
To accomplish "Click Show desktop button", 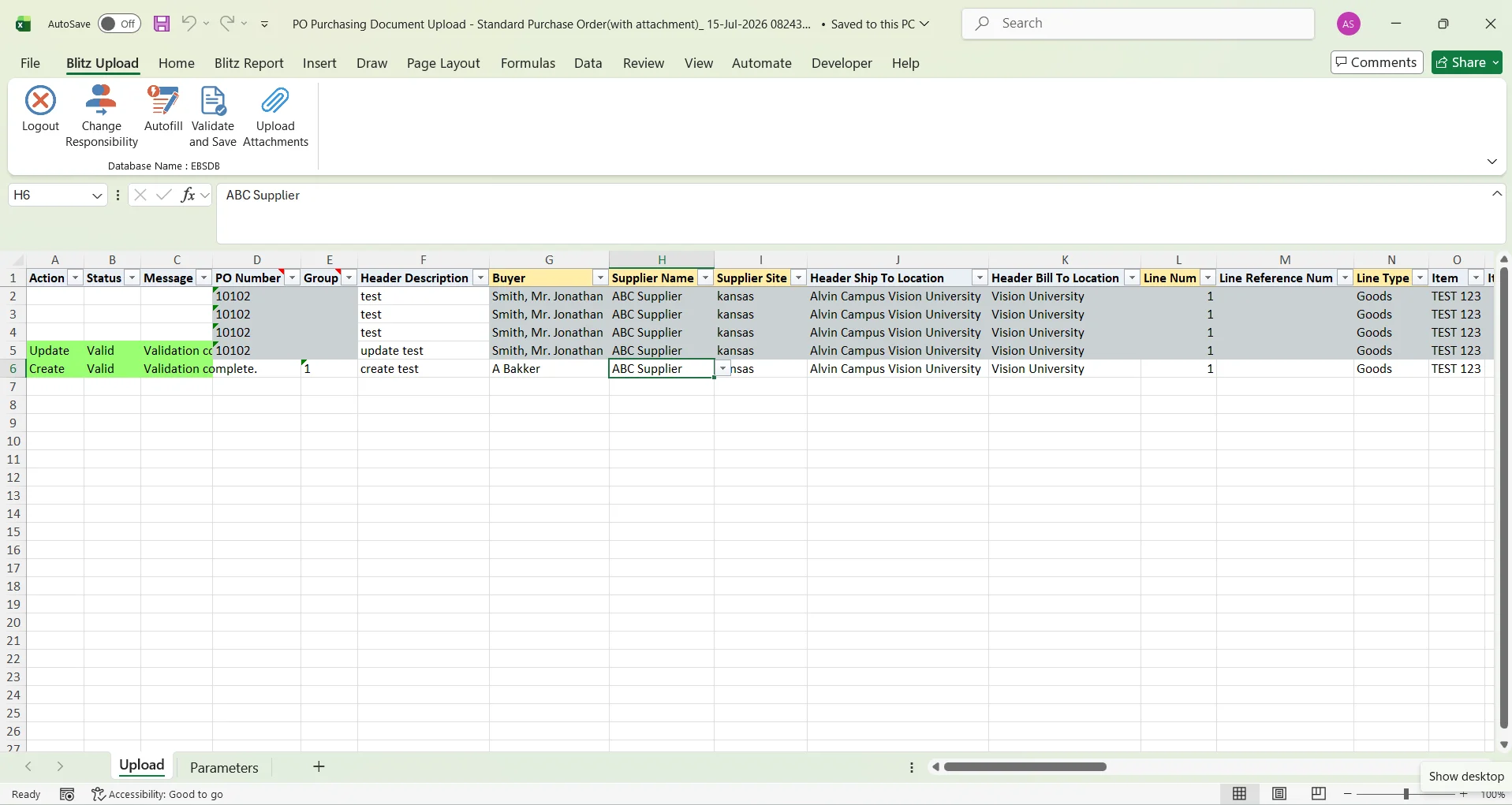I will click(1466, 777).
